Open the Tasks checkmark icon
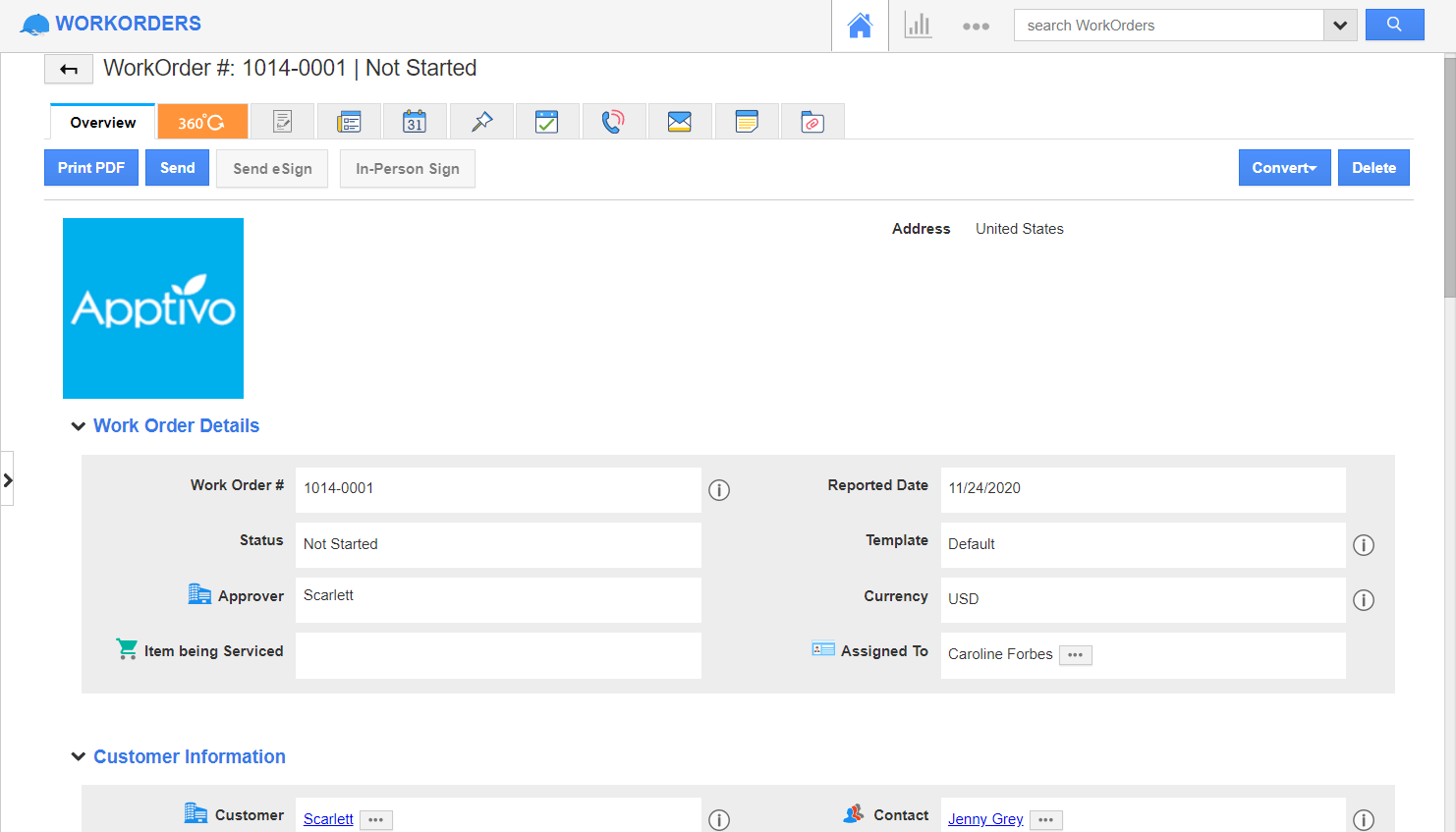 [x=547, y=120]
